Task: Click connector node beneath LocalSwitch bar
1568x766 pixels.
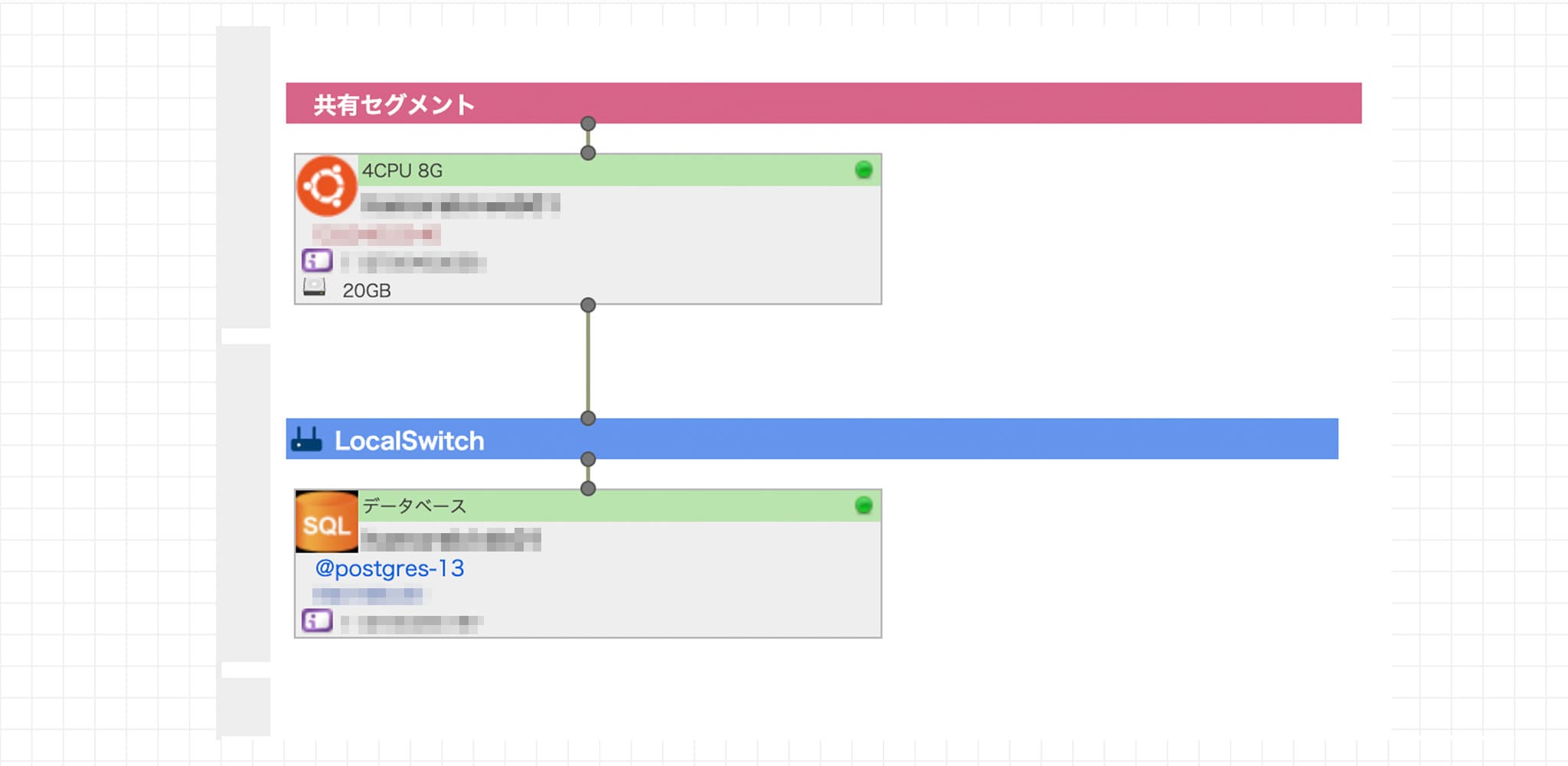Action: (588, 460)
